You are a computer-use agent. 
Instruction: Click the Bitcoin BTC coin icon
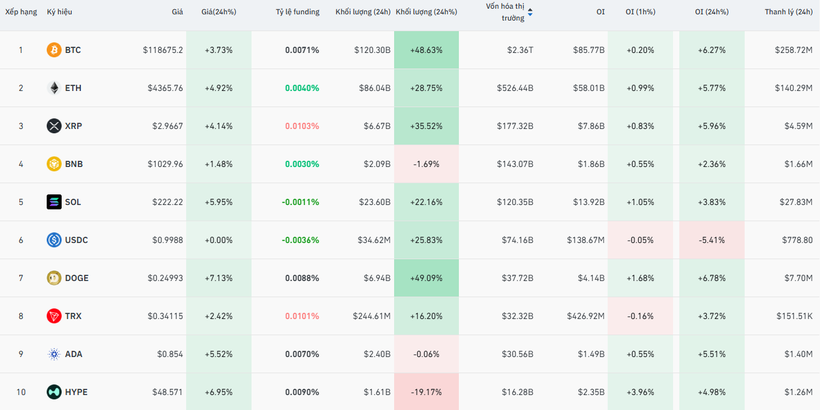(54, 50)
